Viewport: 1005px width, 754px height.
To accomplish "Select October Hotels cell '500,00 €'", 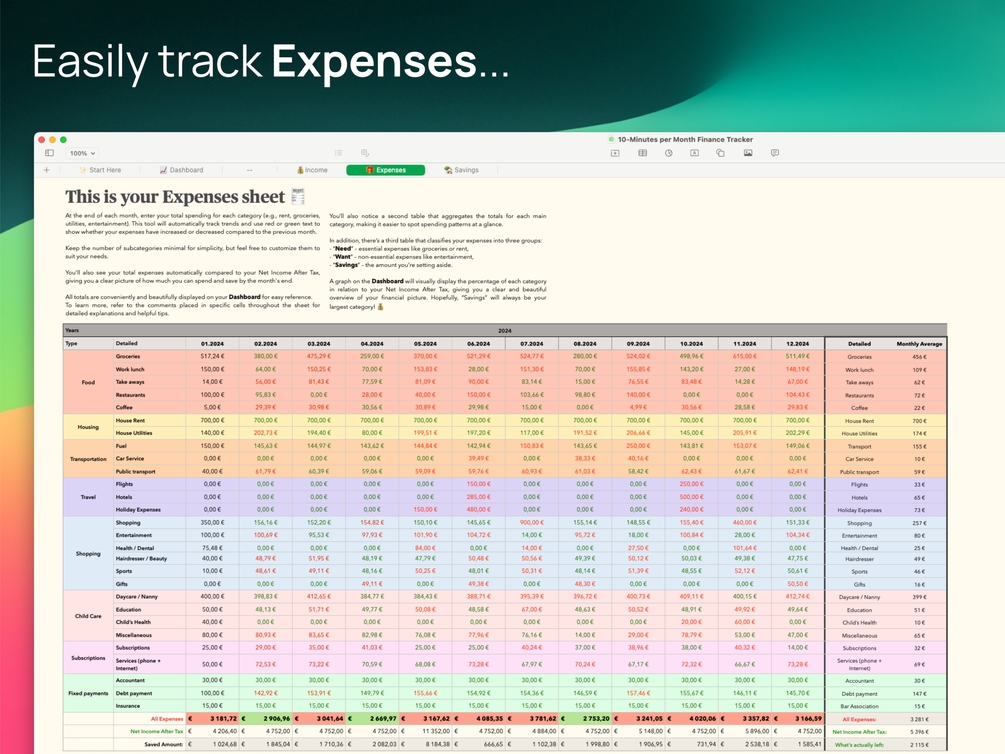I will click(x=691, y=497).
